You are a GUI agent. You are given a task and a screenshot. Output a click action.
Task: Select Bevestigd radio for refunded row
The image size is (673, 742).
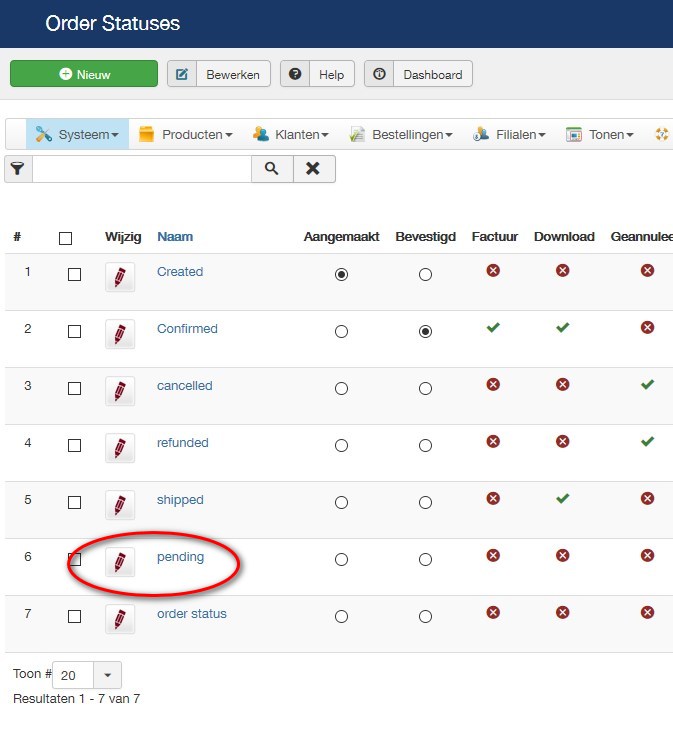tap(425, 446)
